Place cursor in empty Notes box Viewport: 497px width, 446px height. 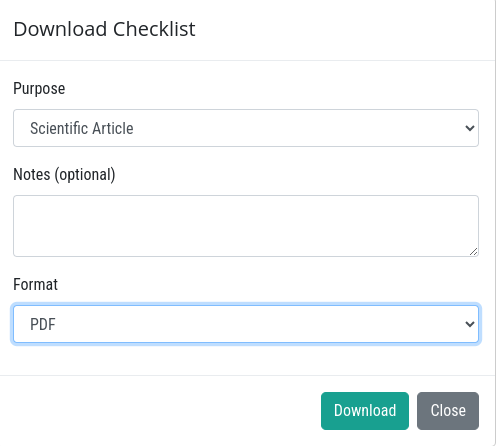pos(246,226)
